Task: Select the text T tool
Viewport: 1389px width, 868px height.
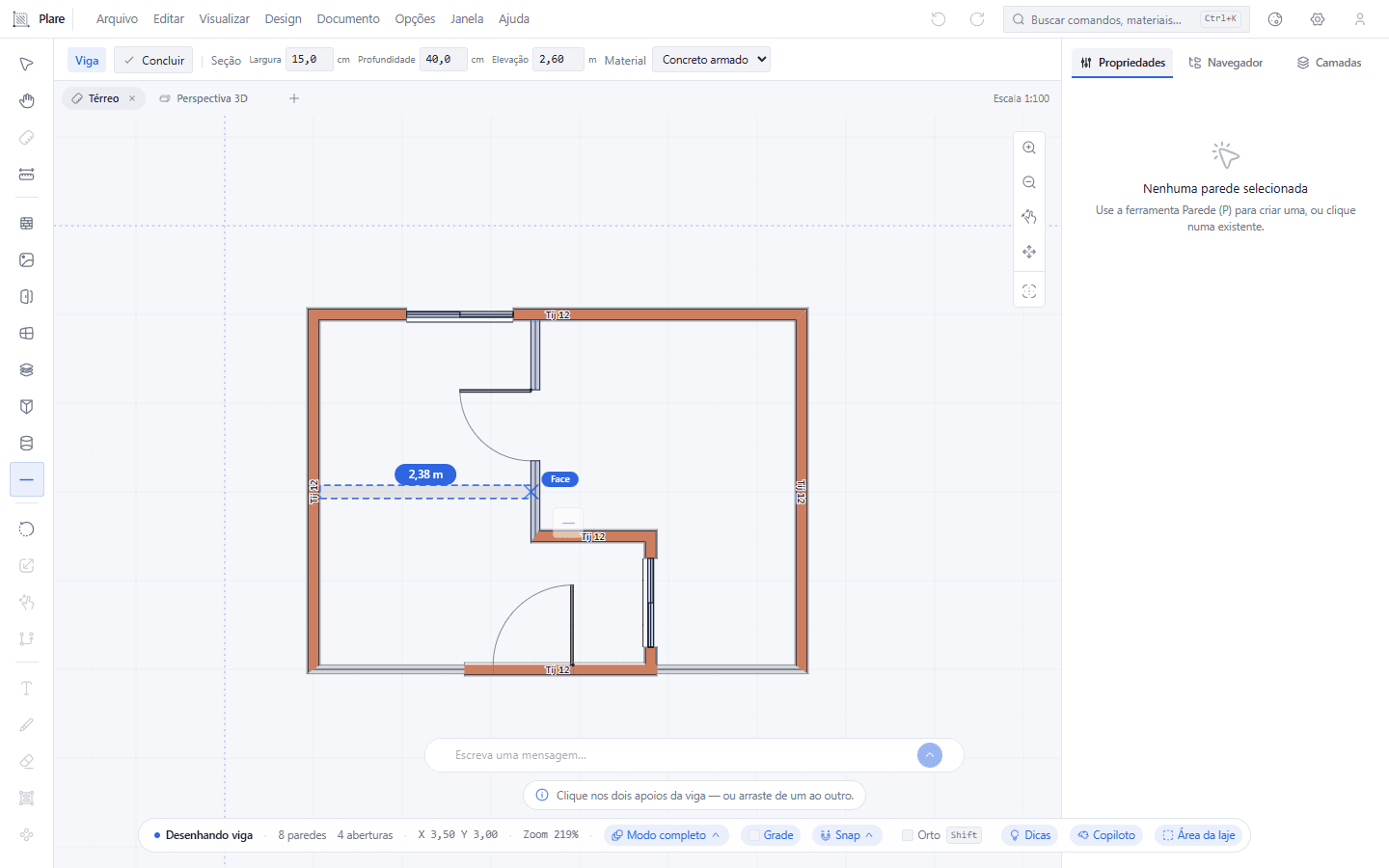Action: [x=27, y=688]
